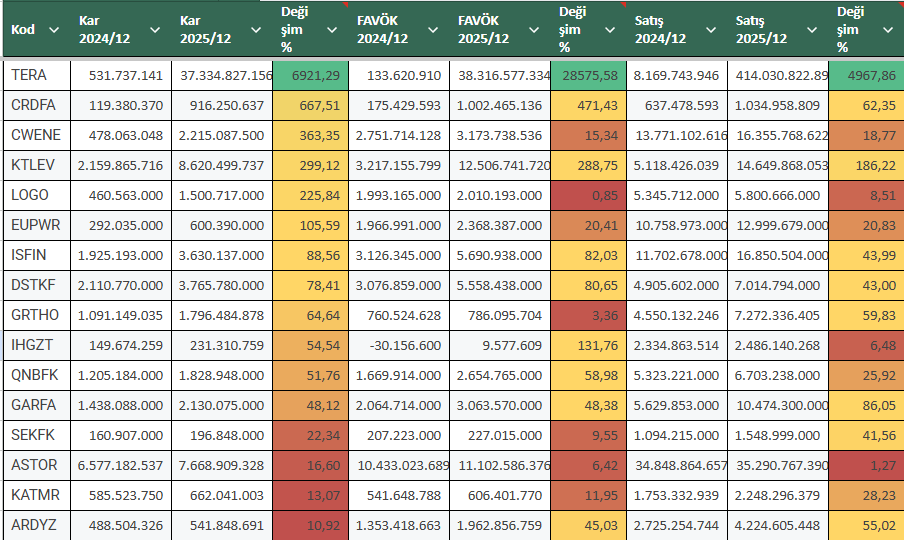The image size is (904, 540).
Task: Open the Kar 2024/12 filter dropdown
Action: pyautogui.click(x=155, y=29)
